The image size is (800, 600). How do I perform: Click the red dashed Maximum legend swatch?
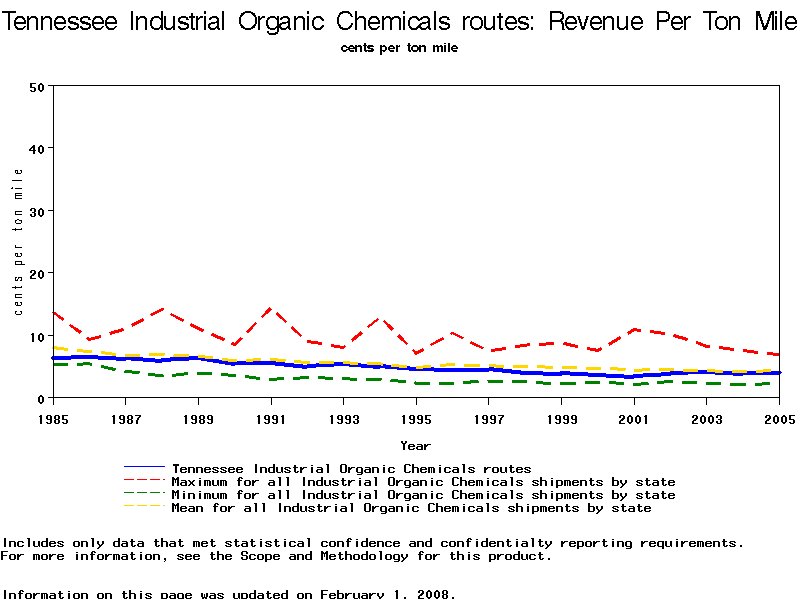click(143, 482)
